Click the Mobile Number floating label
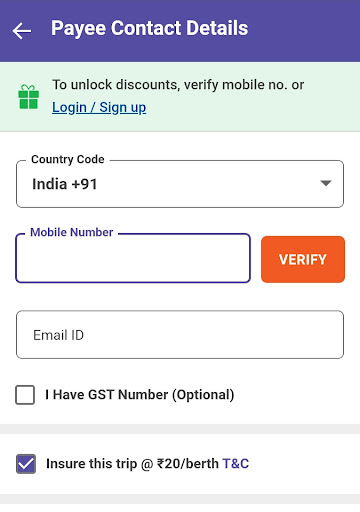 (72, 232)
